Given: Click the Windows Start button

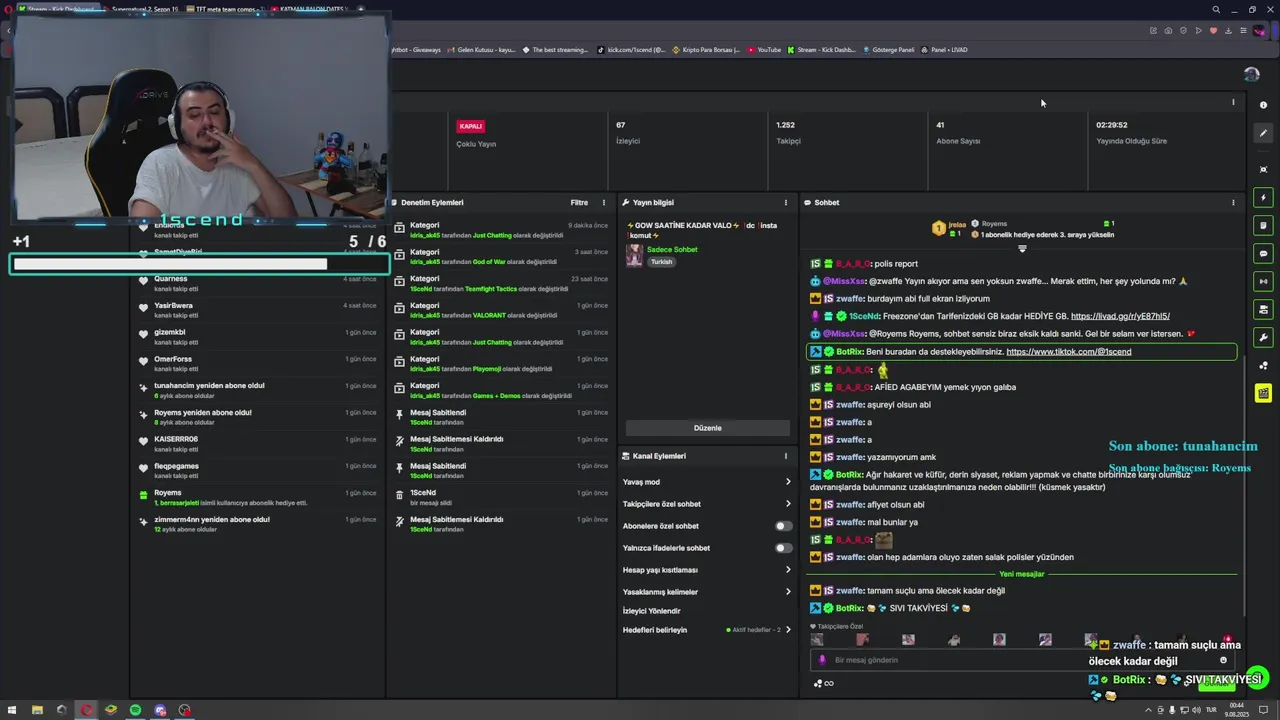Looking at the screenshot, I should 12,710.
